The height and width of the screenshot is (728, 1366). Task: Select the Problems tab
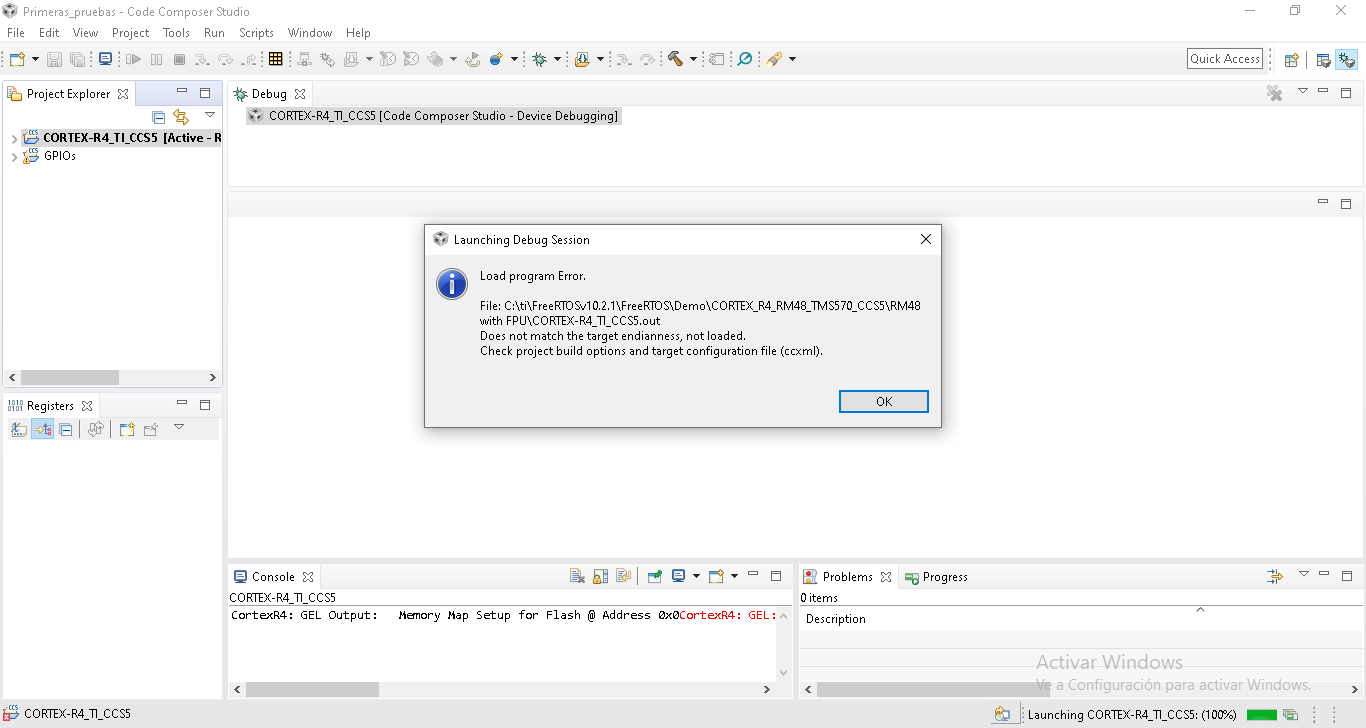coord(847,577)
